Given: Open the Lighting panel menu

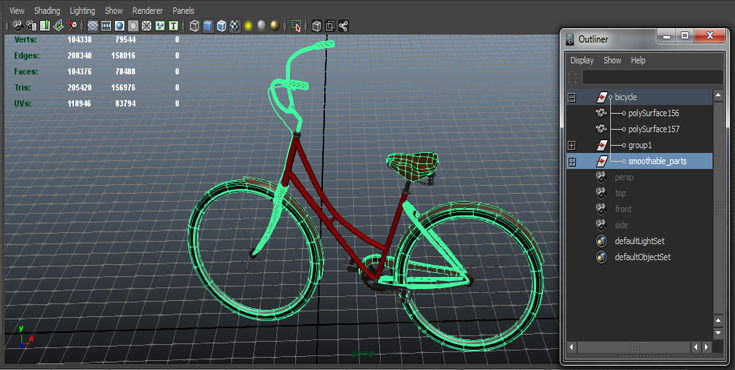Looking at the screenshot, I should point(82,10).
